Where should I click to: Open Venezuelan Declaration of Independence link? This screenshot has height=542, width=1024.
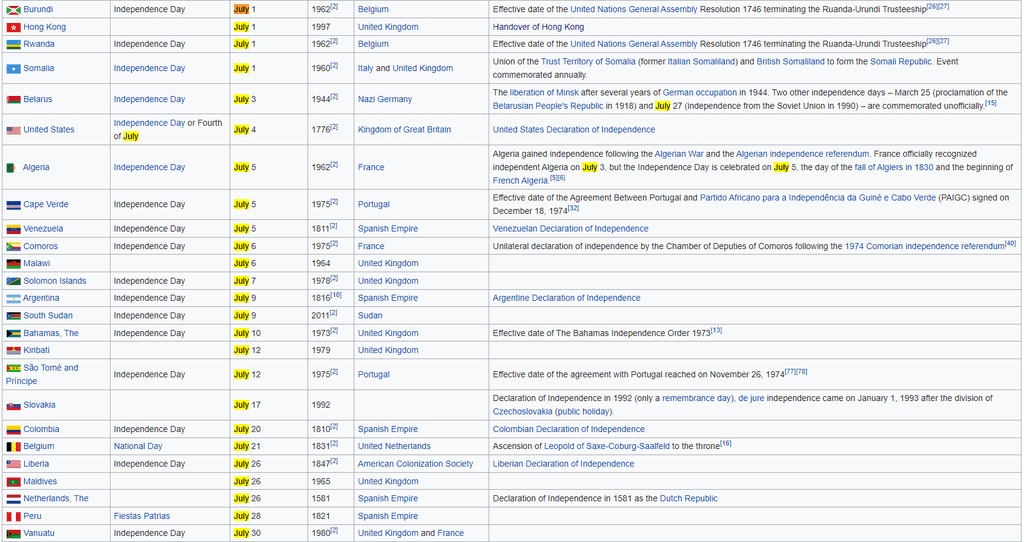(x=570, y=229)
